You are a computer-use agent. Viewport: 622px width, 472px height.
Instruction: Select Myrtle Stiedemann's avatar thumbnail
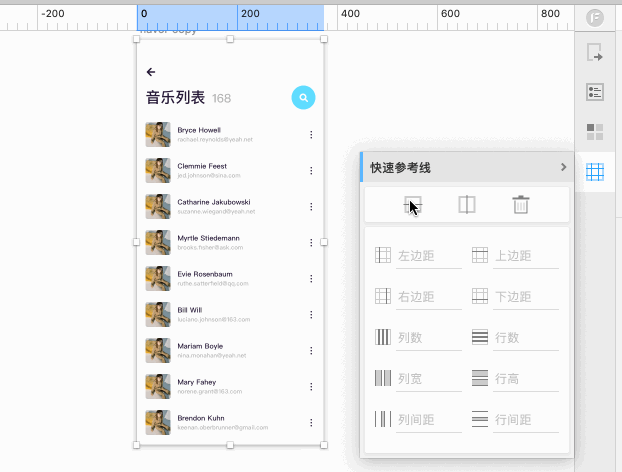158,242
